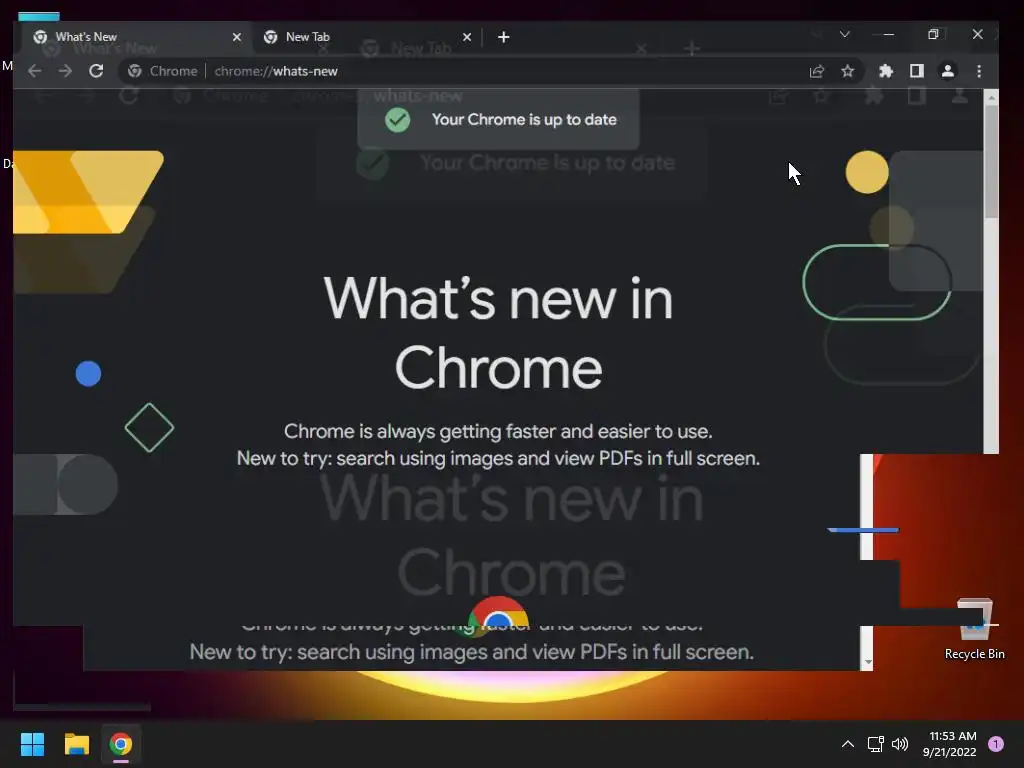Open the volume tray icon
The height and width of the screenshot is (768, 1024).
pos(900,744)
